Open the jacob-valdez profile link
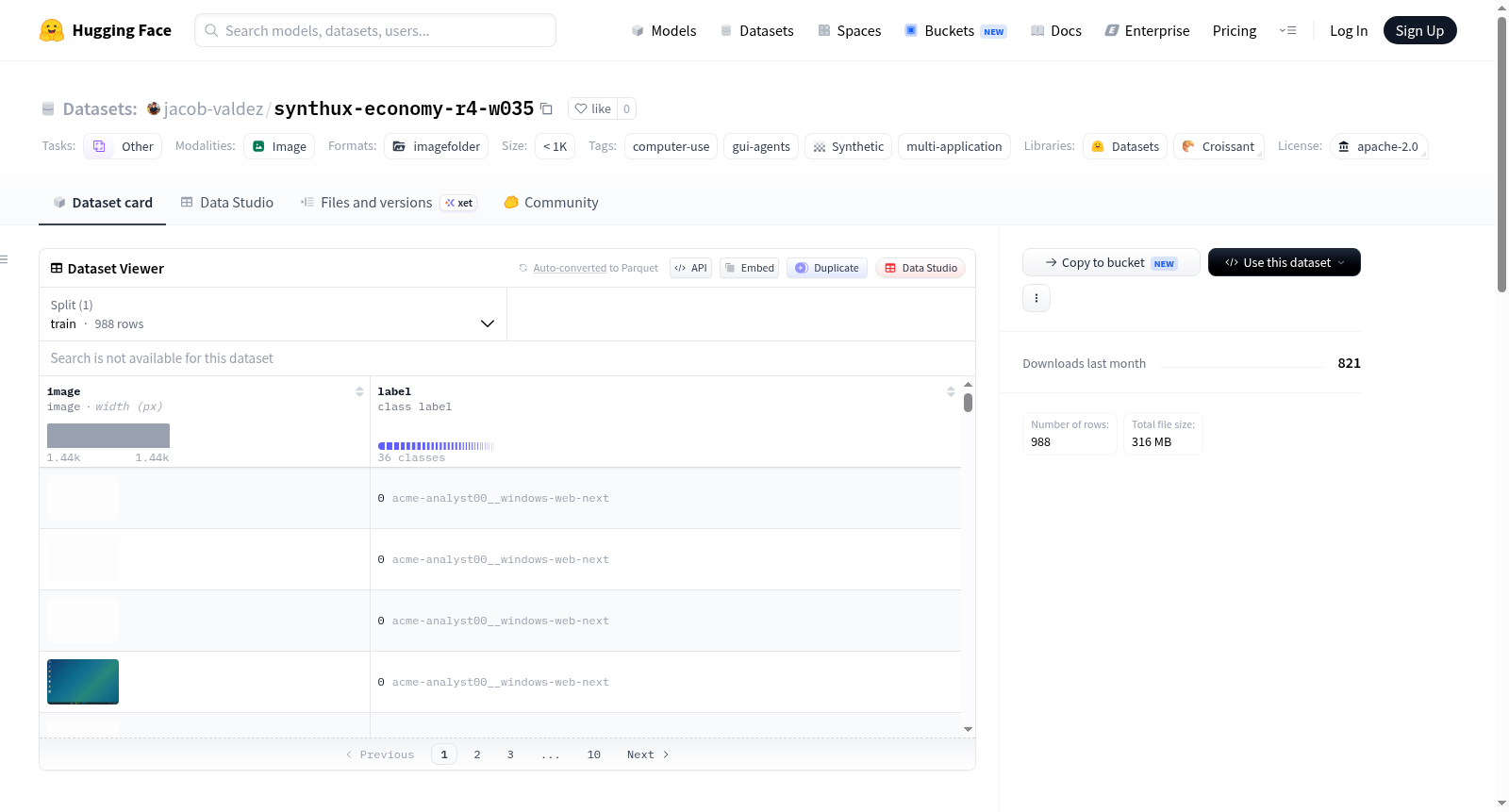This screenshot has height=812, width=1509. [x=214, y=108]
